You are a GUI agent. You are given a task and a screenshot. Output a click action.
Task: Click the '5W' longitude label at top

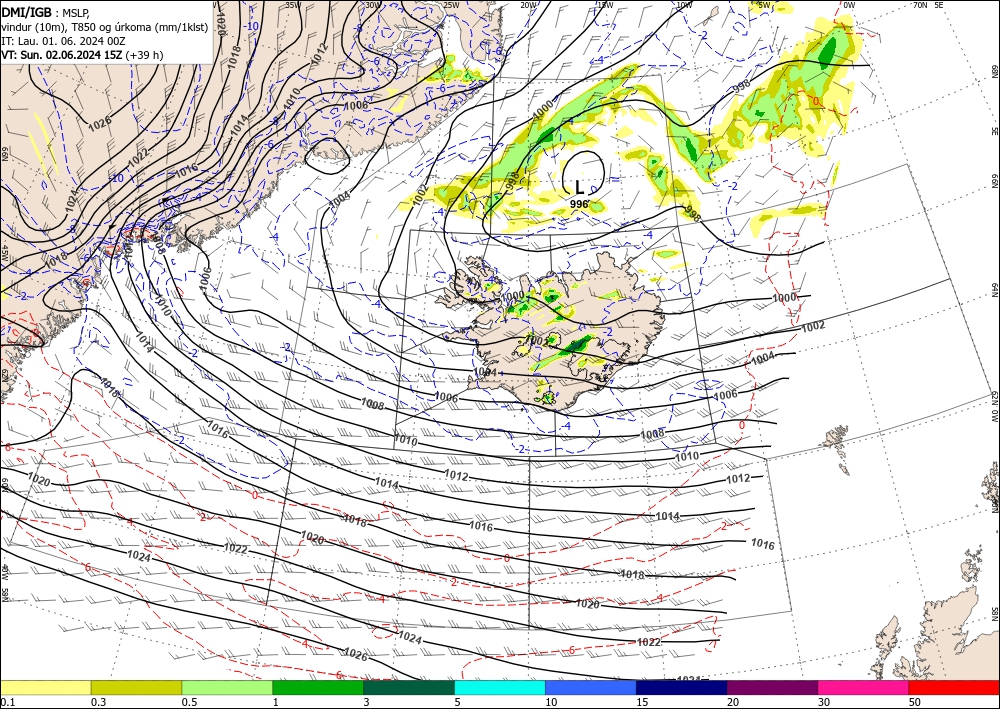(x=763, y=5)
